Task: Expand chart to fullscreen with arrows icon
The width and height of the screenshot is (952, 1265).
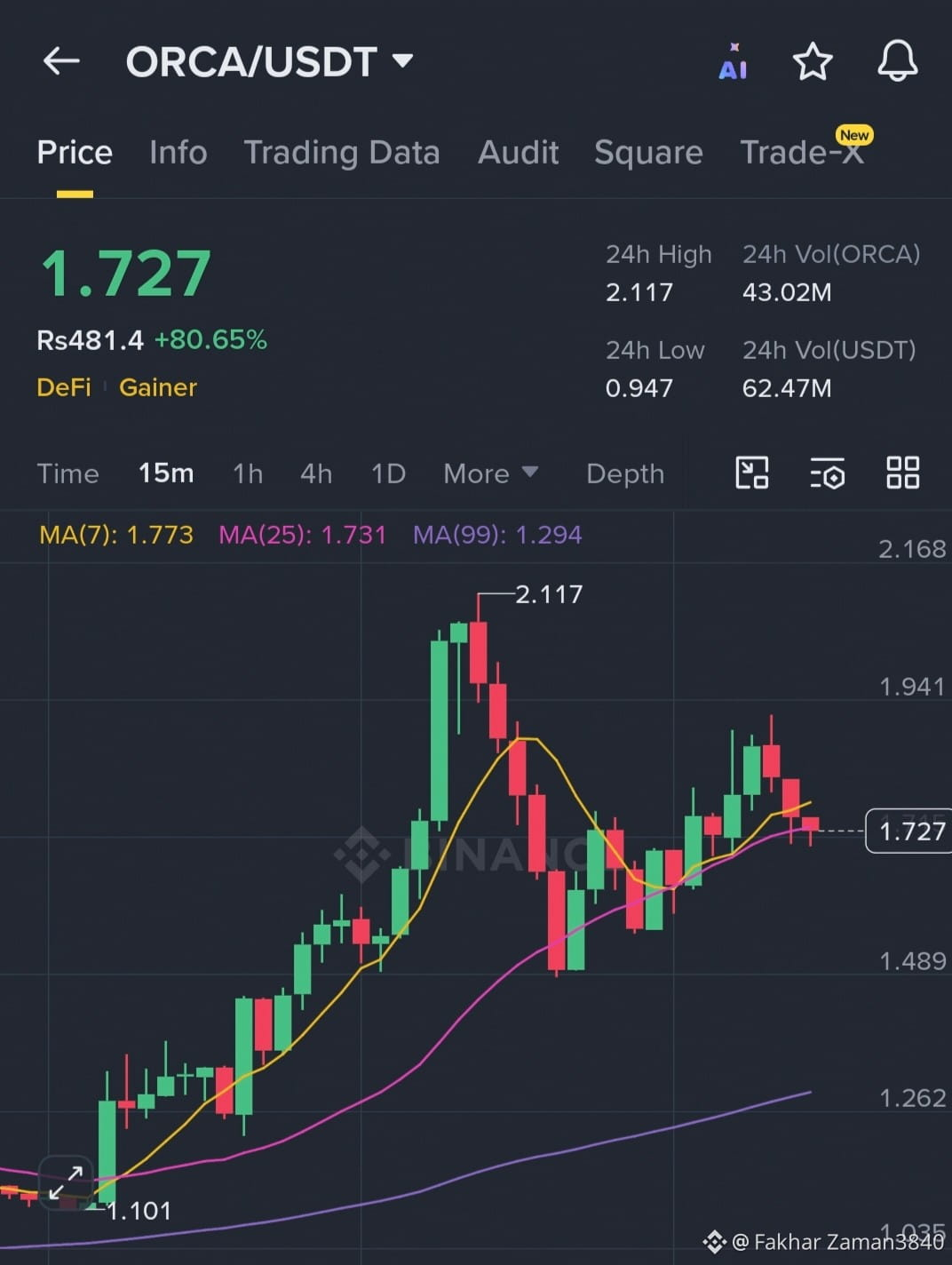Action: click(66, 1183)
